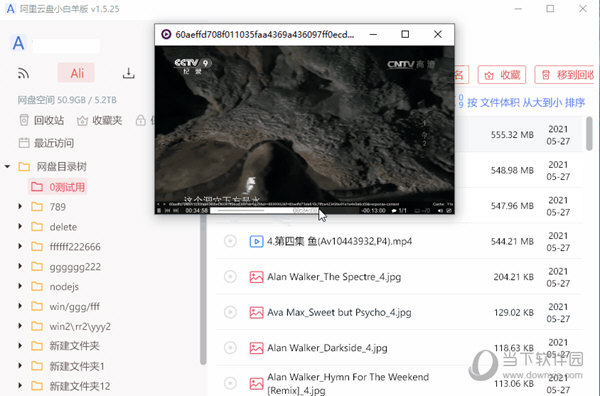600x396 pixels.
Task: Select the nodejs folder icon
Action: pyautogui.click(x=37, y=286)
